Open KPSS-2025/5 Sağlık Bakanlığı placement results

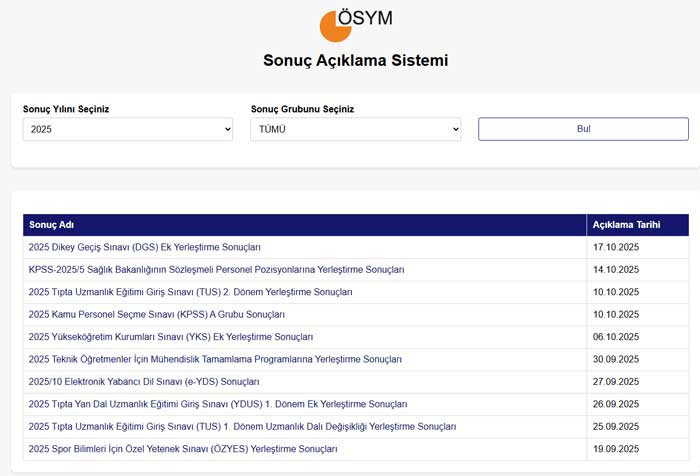[216, 270]
